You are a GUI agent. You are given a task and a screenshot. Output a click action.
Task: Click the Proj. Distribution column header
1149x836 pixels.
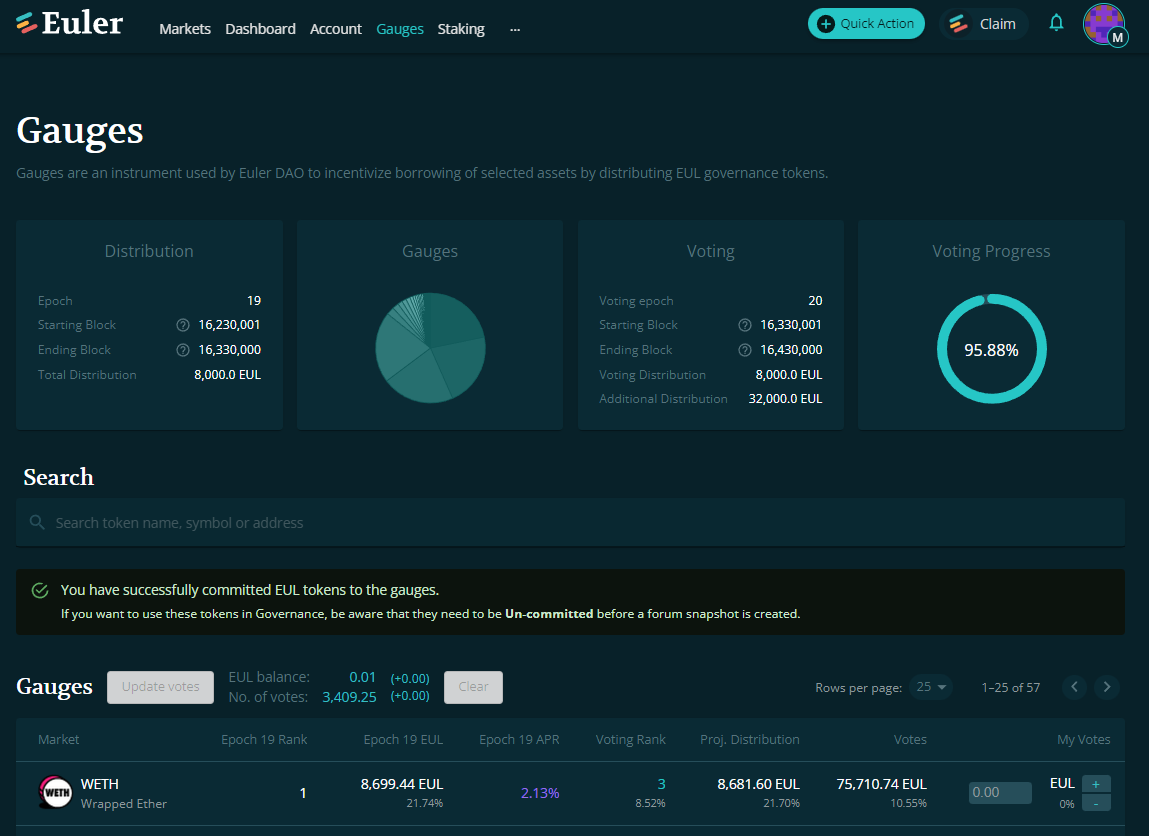750,739
